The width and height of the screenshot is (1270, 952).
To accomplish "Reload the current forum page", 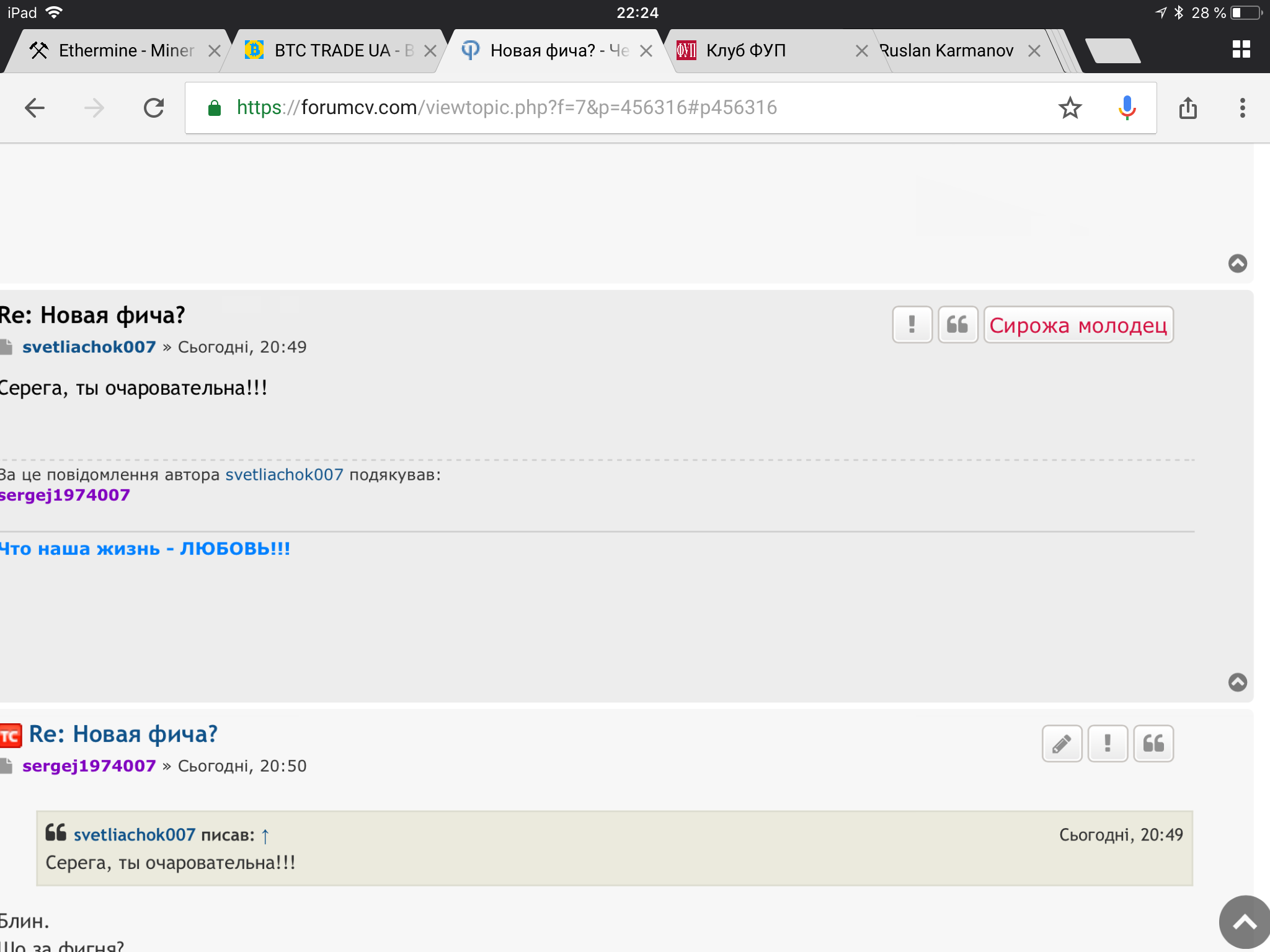I will (154, 108).
